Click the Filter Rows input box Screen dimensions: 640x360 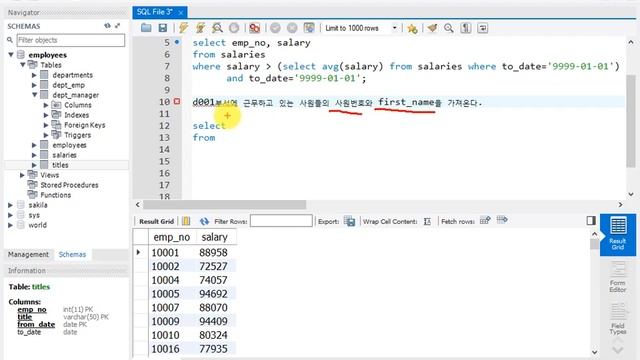tap(281, 221)
